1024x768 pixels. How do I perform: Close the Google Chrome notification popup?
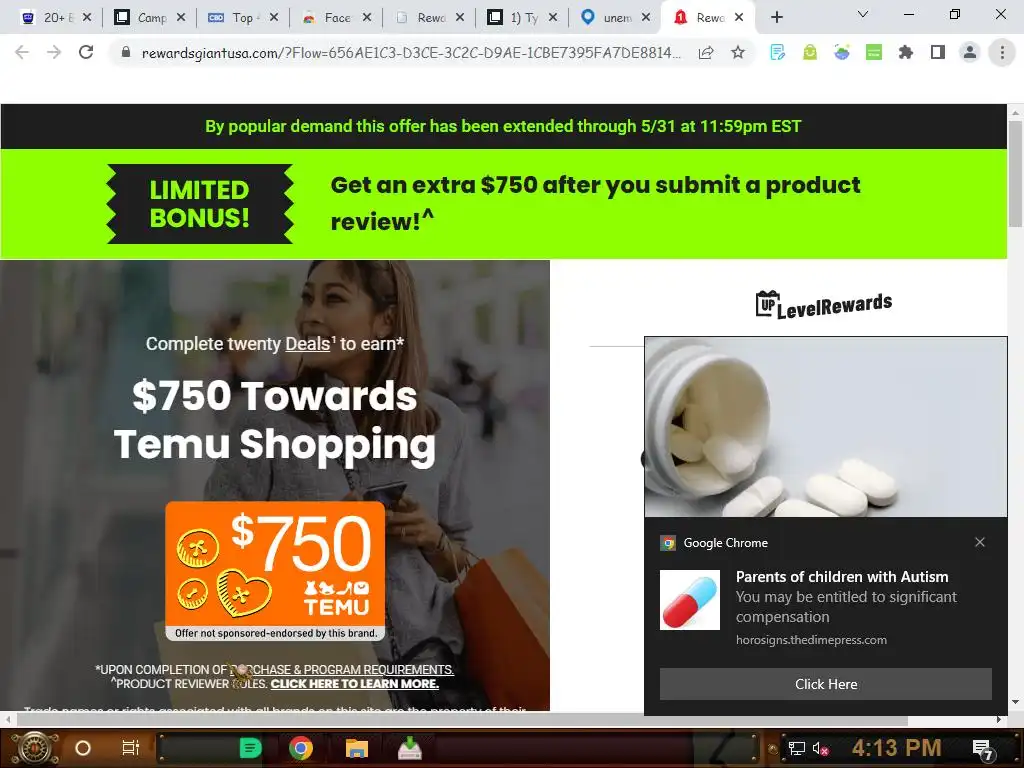980,542
